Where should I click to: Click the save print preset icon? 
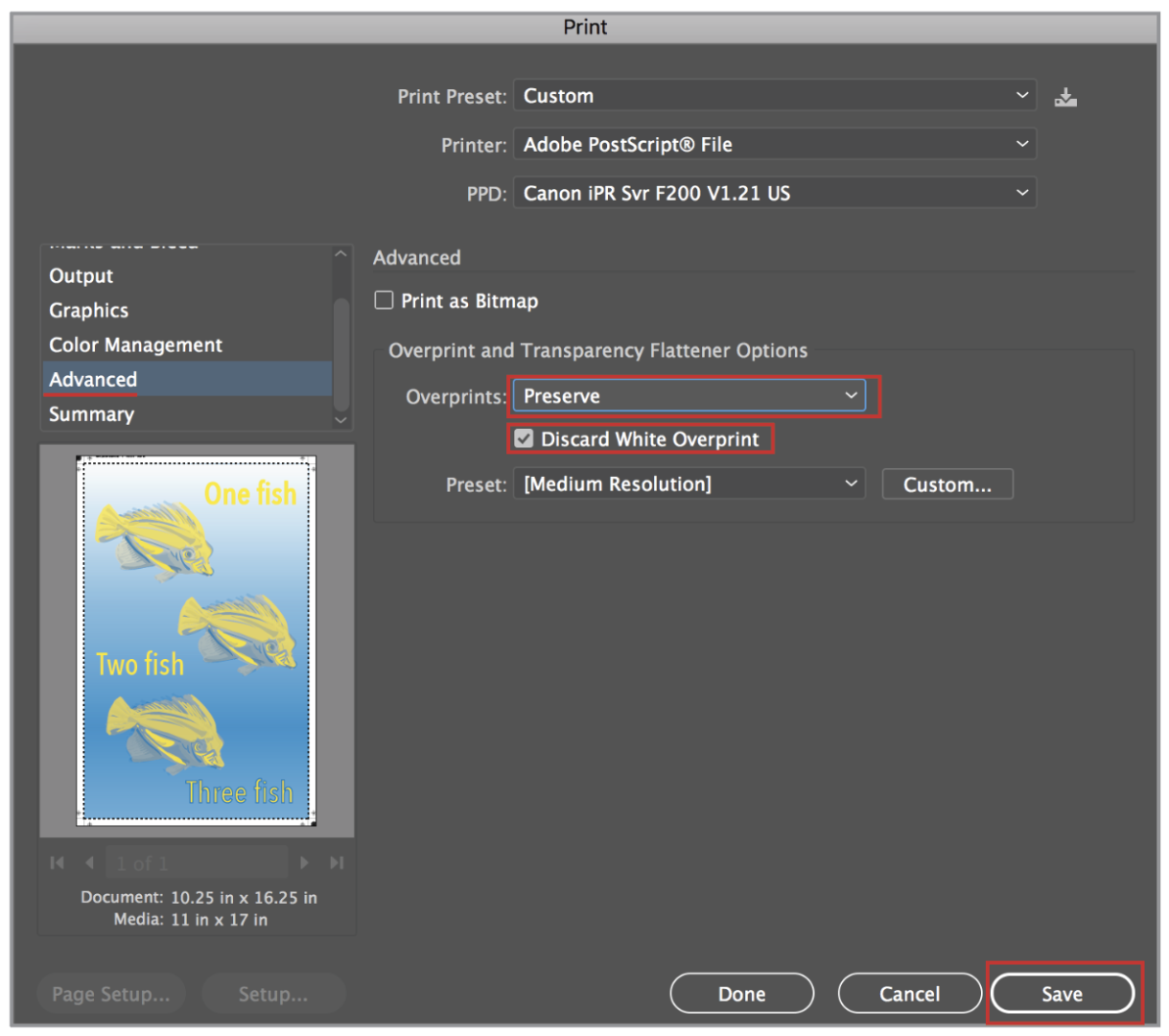pyautogui.click(x=1065, y=97)
